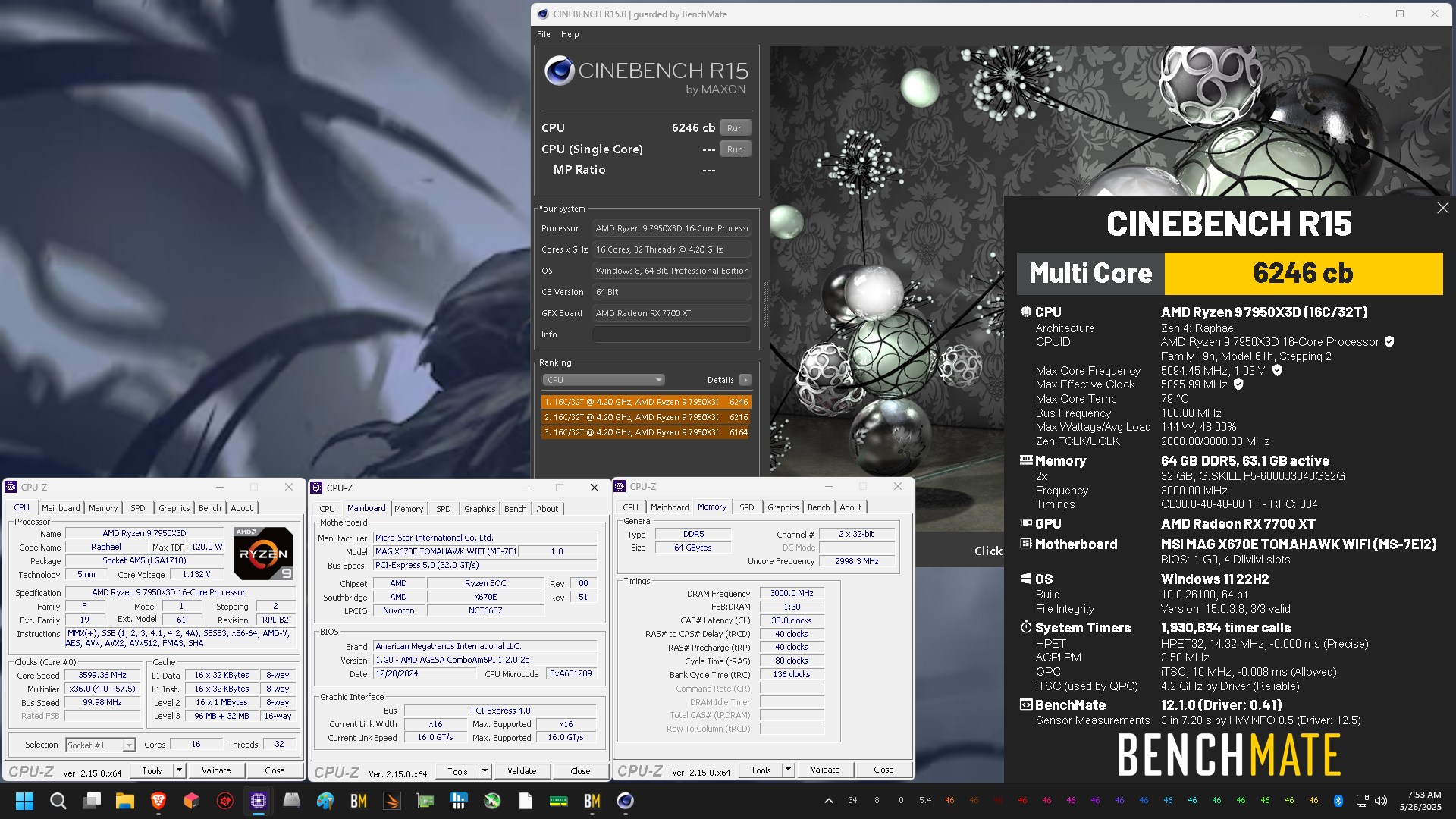Click the taskbar clock showing 7:53 AM

pyautogui.click(x=1420, y=801)
